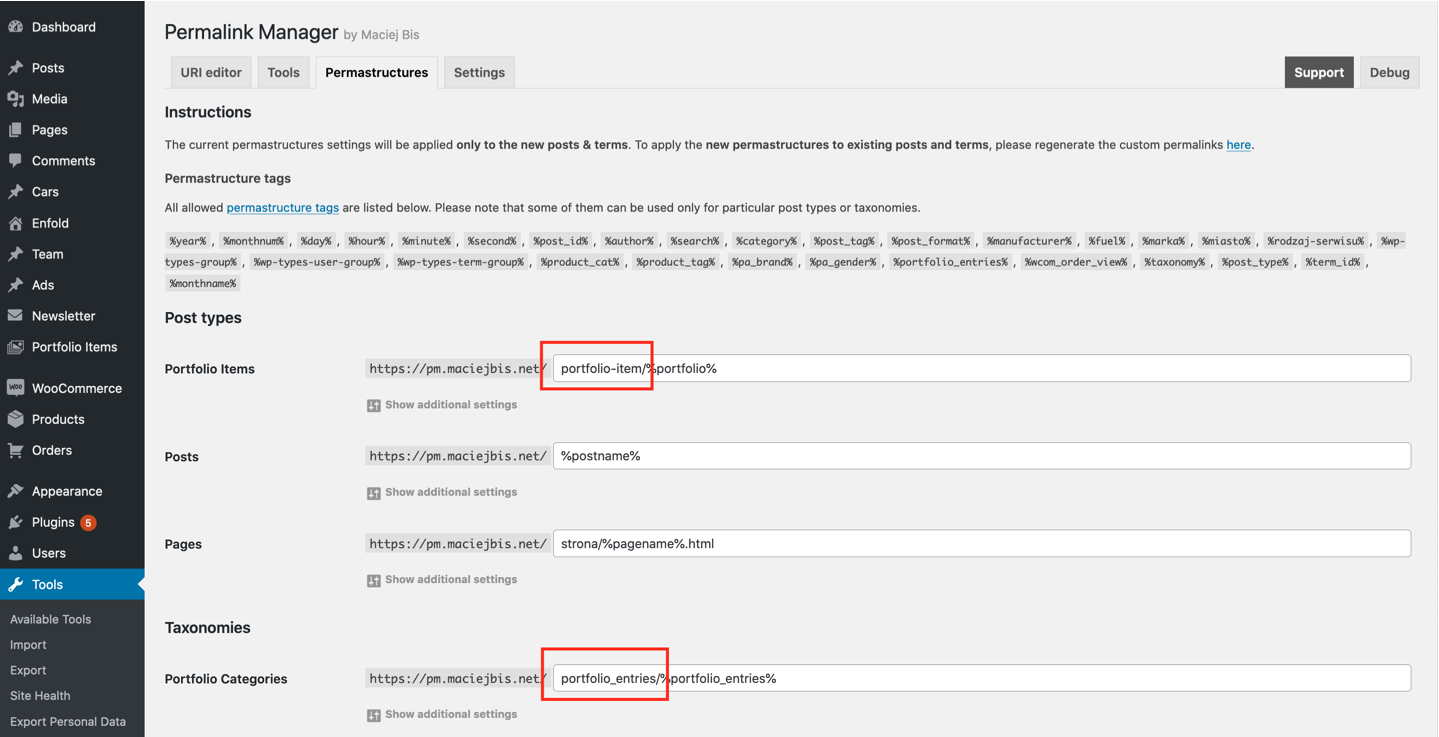This screenshot has width=1439, height=737.
Task: Show additional settings under Posts
Action: tap(443, 491)
